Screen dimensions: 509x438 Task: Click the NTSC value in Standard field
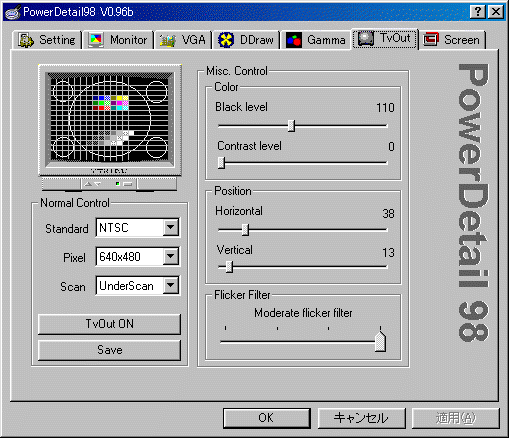pos(114,228)
